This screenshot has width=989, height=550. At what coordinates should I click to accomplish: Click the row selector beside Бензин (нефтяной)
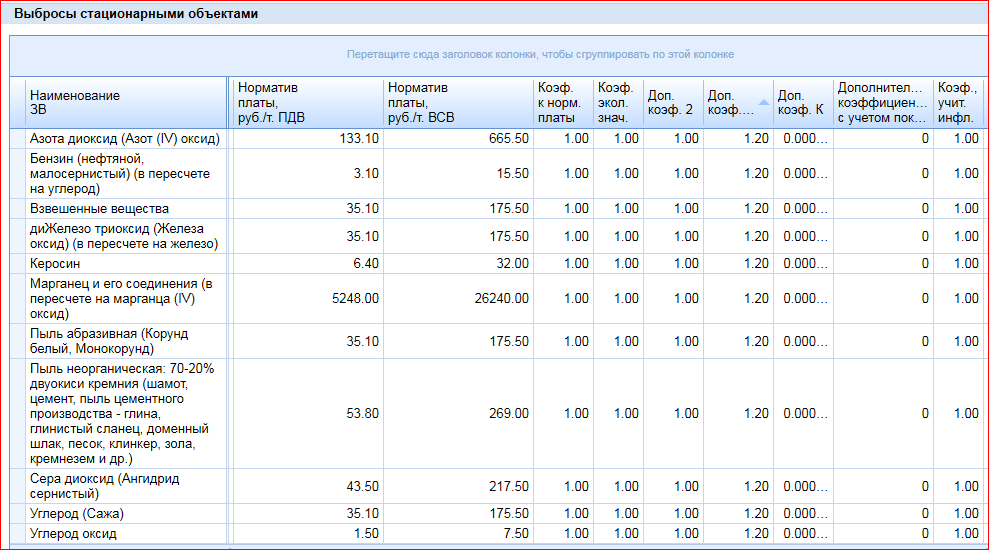point(17,174)
